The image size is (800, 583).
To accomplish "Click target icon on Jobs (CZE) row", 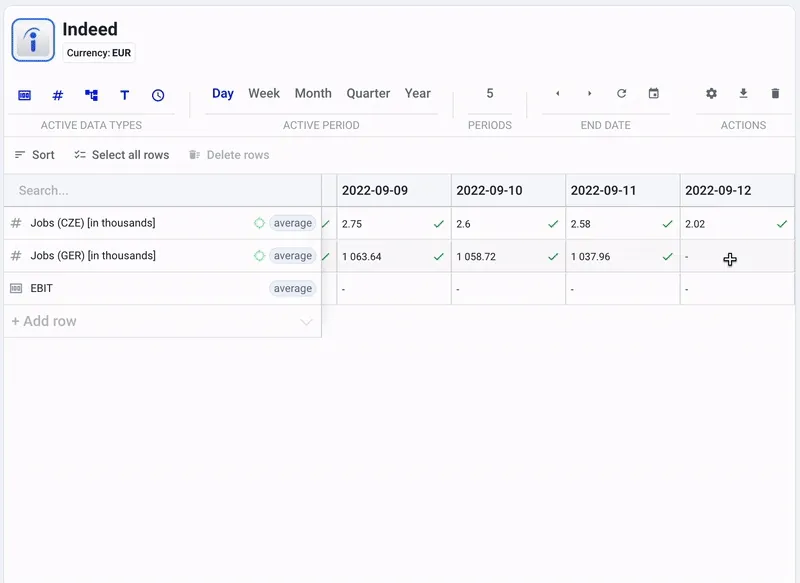I will 259,223.
